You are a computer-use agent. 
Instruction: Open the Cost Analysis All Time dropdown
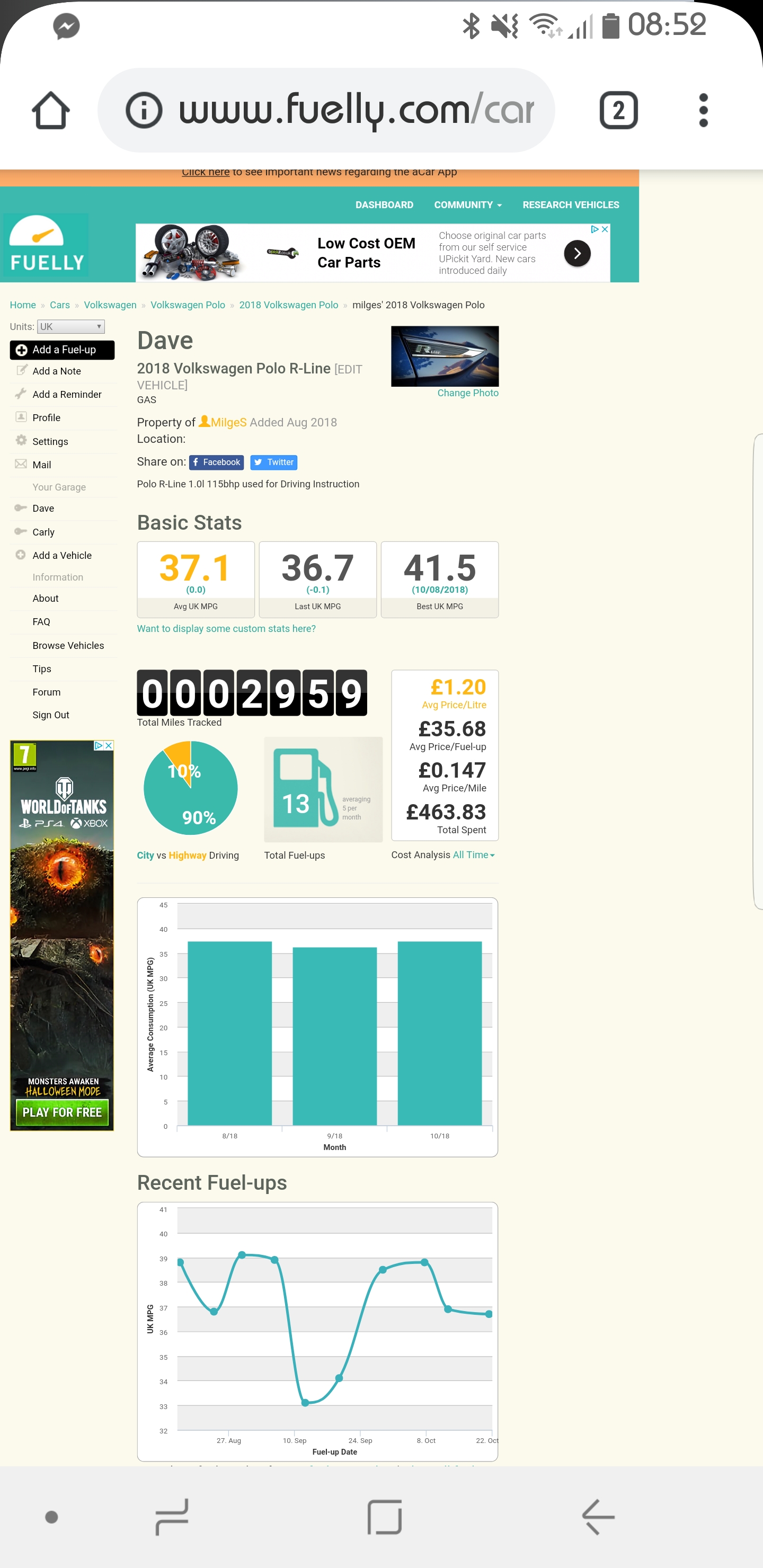473,854
